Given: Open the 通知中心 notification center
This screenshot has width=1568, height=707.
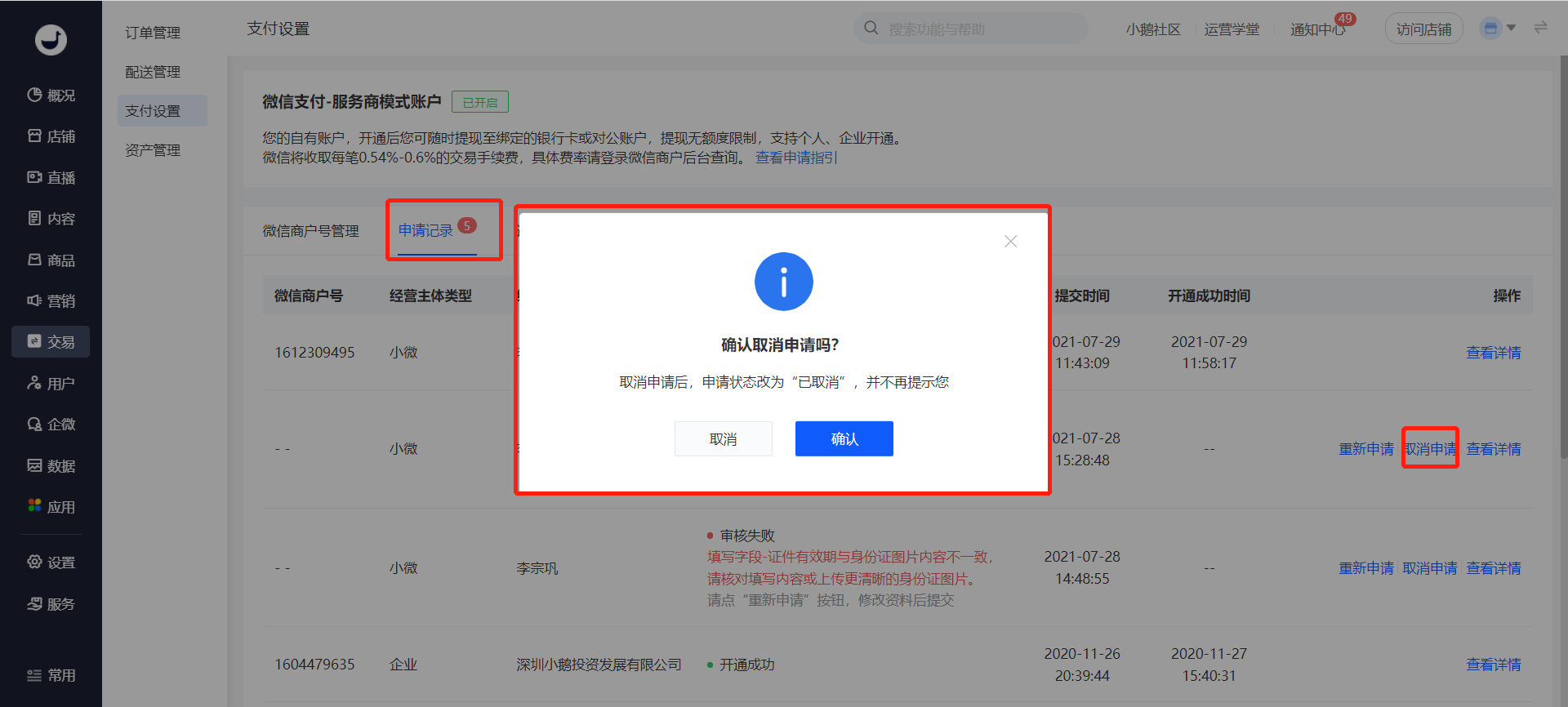Looking at the screenshot, I should [x=1317, y=29].
